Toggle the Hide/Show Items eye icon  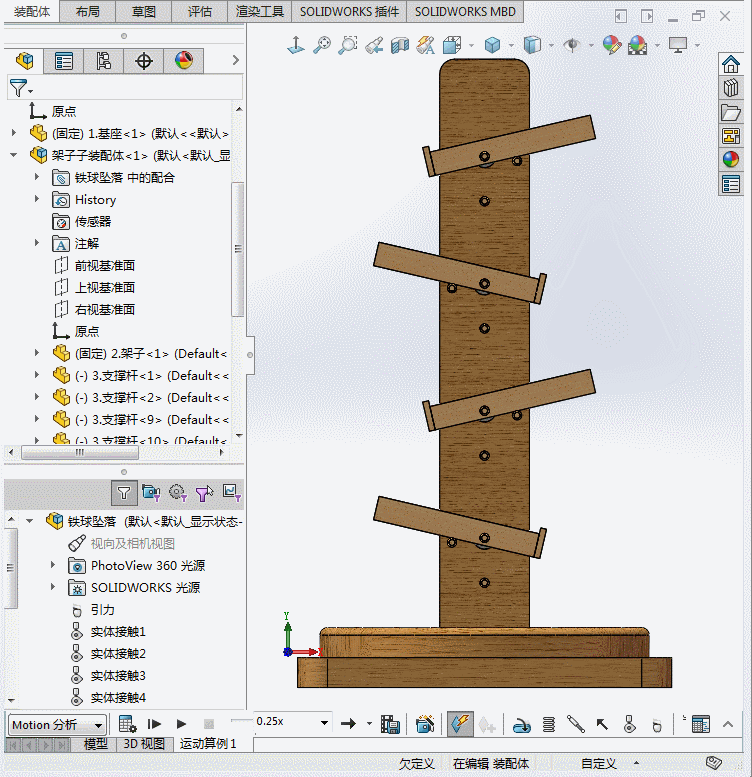[572, 45]
